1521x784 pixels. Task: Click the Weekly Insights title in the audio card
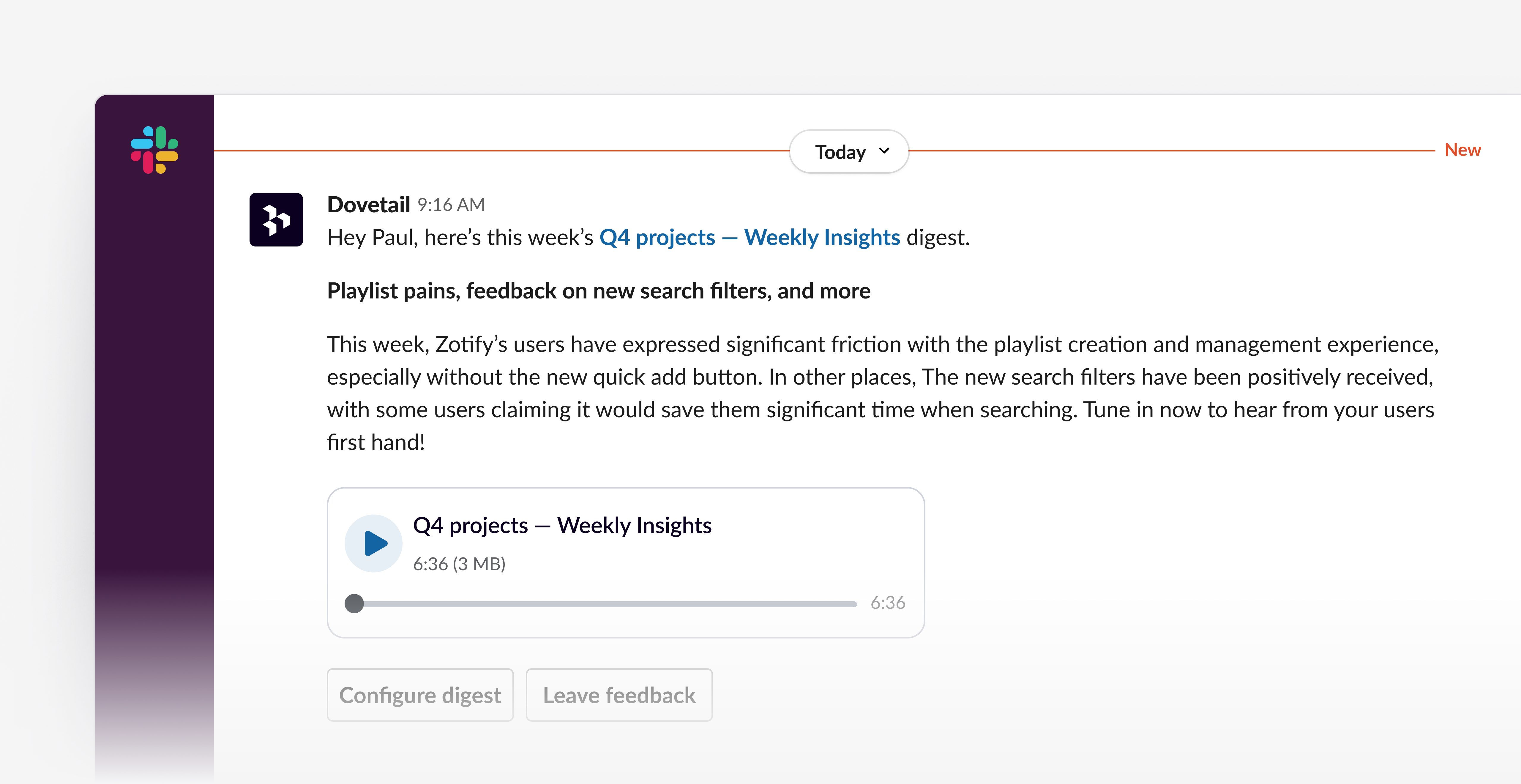point(562,525)
